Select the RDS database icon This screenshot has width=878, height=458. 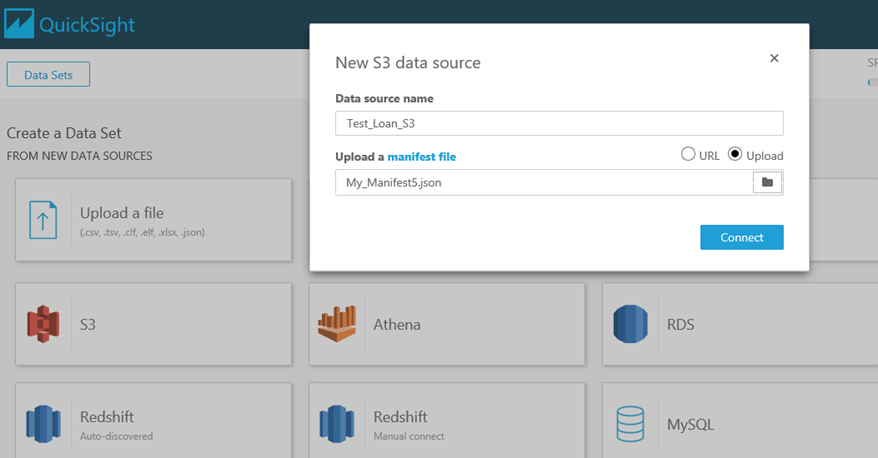[630, 324]
